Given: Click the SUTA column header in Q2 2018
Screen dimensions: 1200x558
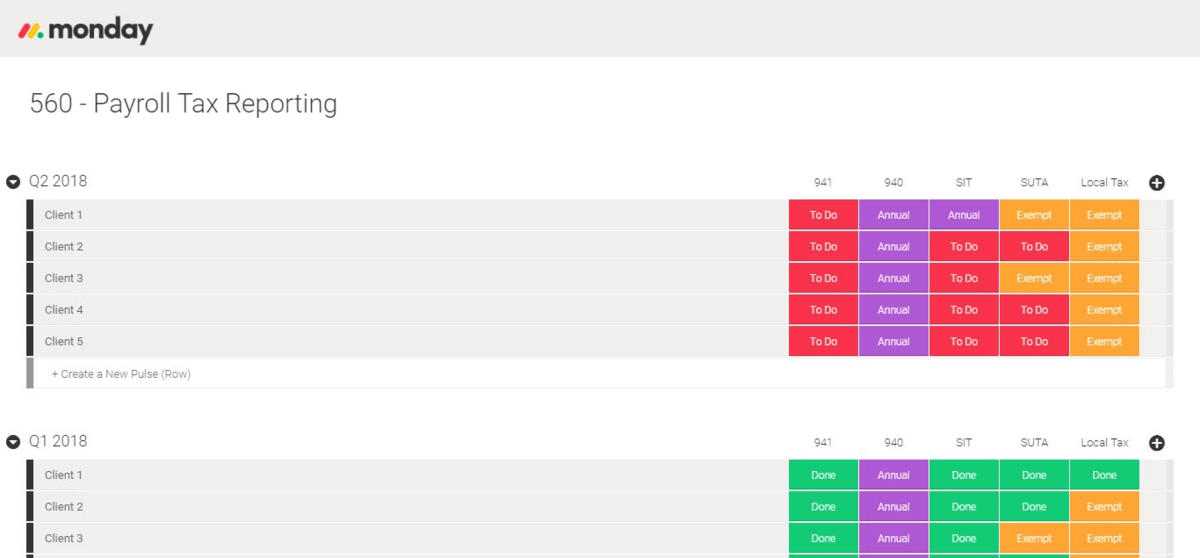Looking at the screenshot, I should point(1034,183).
